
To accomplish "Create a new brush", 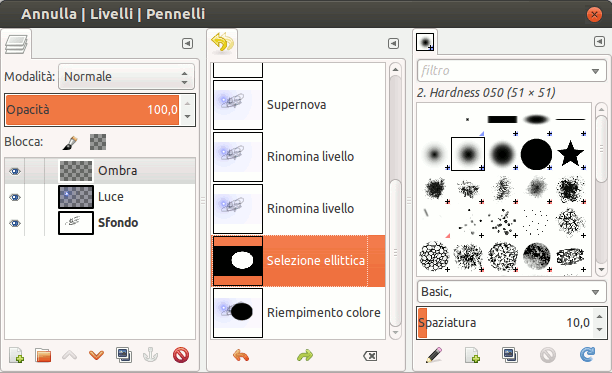I will point(472,355).
